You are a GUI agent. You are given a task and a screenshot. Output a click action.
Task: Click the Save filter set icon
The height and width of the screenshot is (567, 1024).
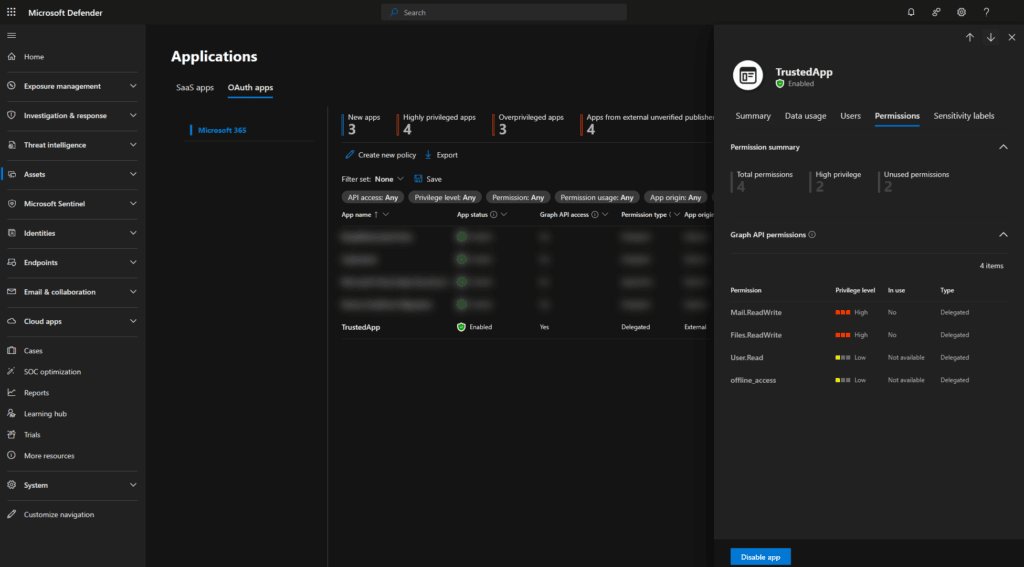[418, 178]
